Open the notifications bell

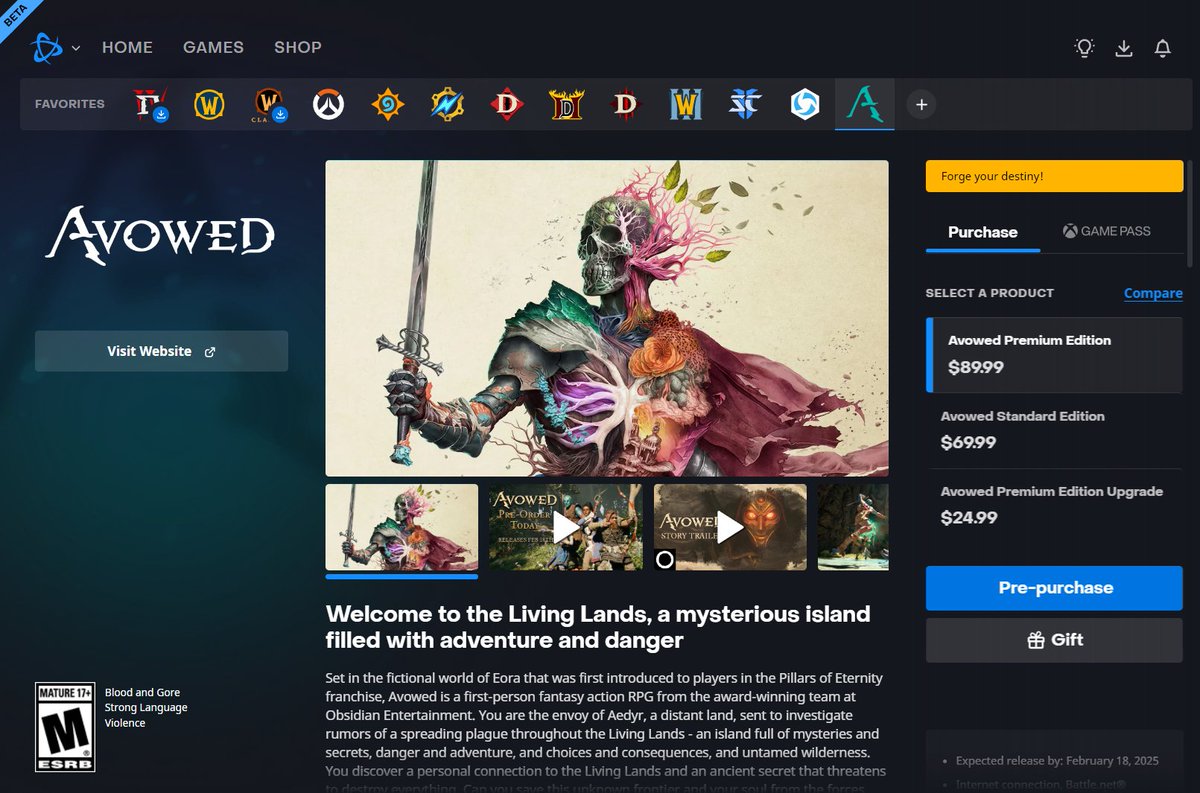[1162, 48]
